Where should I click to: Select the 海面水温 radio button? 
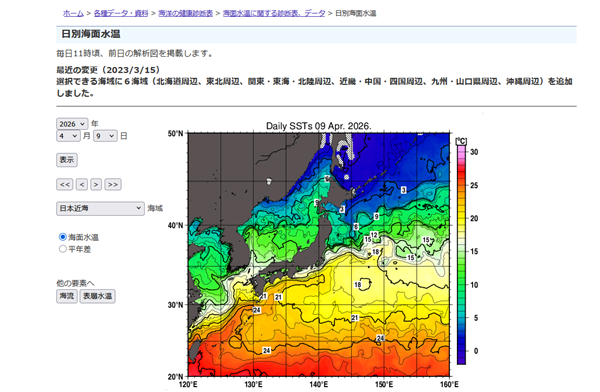pos(63,237)
